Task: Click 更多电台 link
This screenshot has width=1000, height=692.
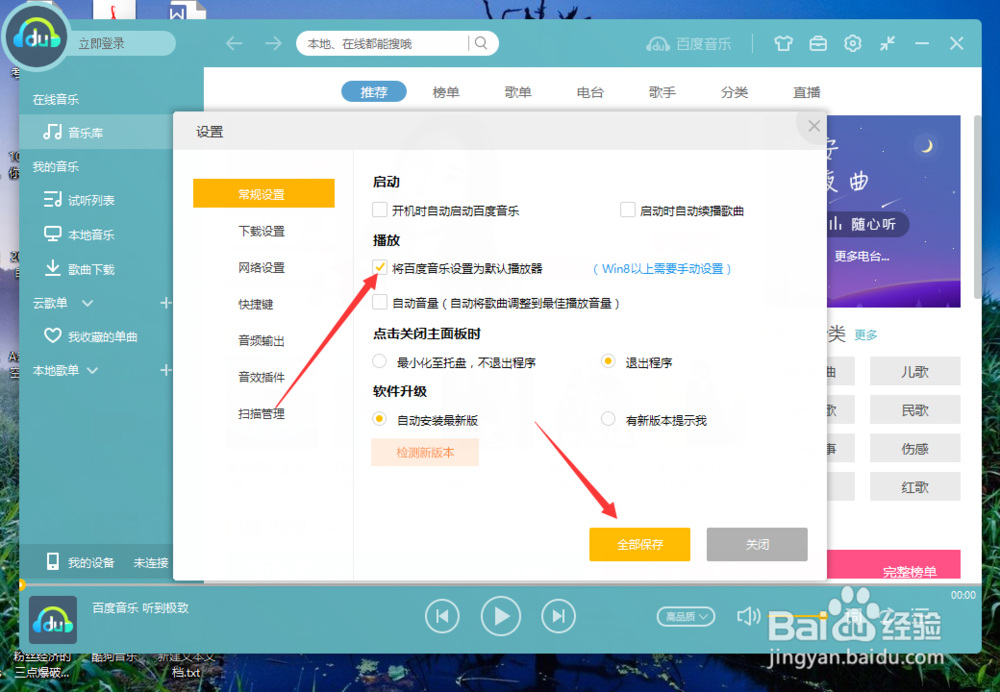Action: pyautogui.click(x=862, y=256)
